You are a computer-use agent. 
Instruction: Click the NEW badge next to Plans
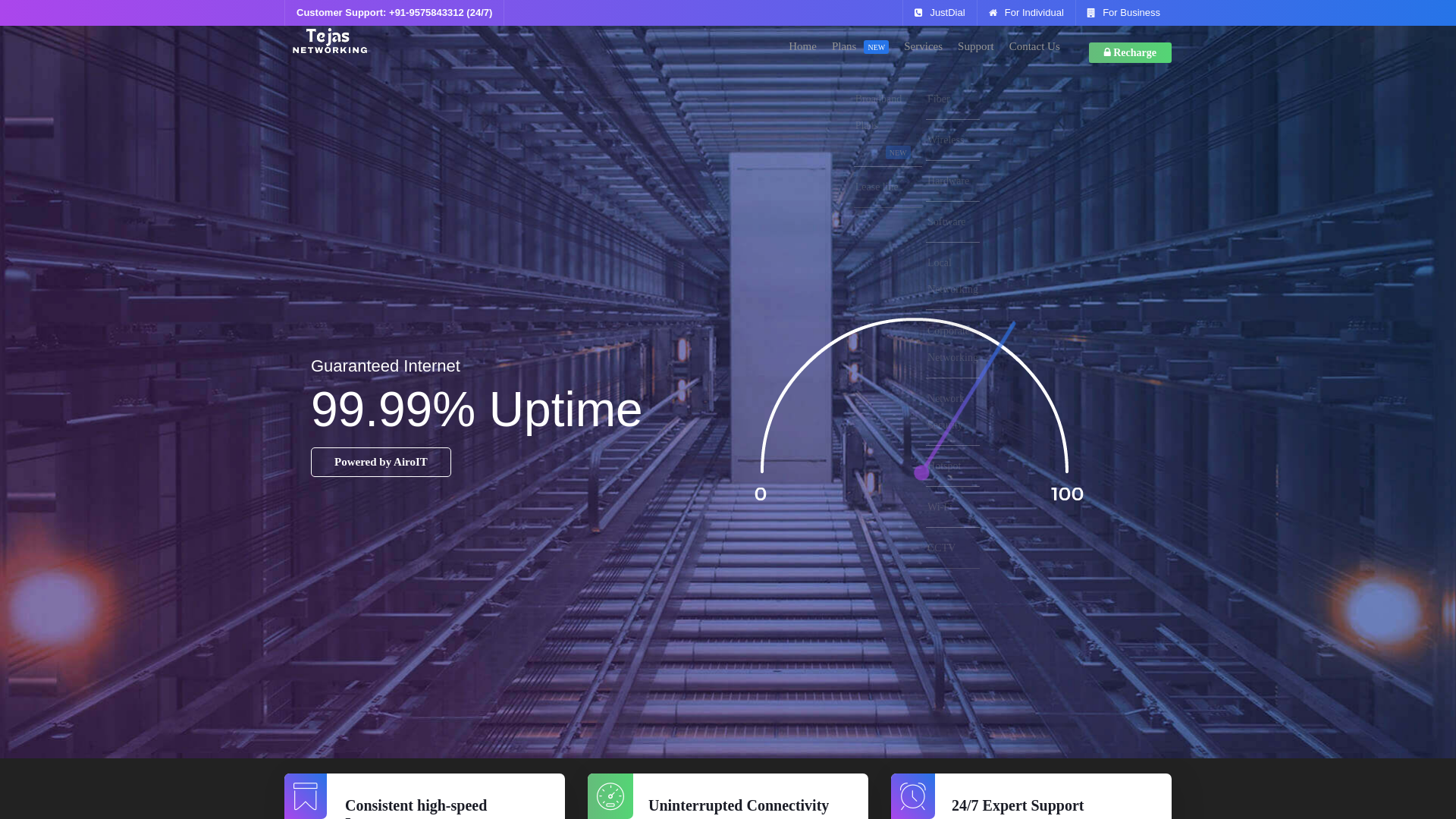[876, 47]
